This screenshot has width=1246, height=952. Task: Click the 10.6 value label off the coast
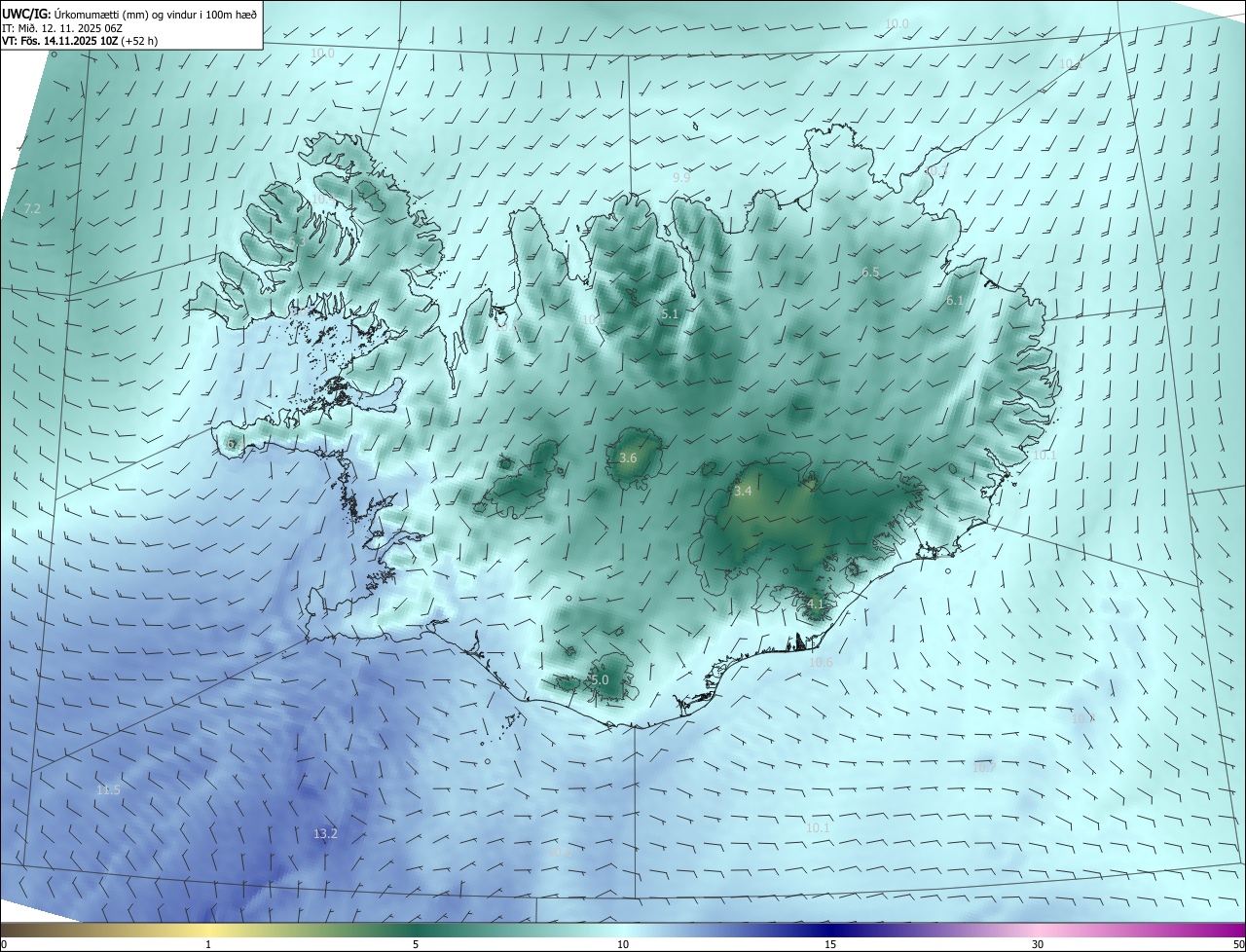821,662
